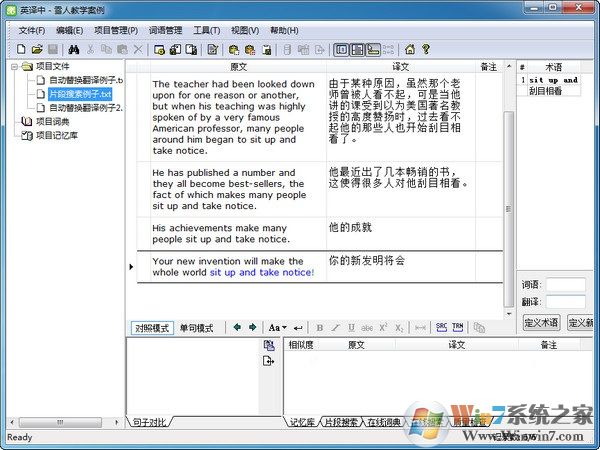Click the yellow question mark Help icon

coord(425,49)
